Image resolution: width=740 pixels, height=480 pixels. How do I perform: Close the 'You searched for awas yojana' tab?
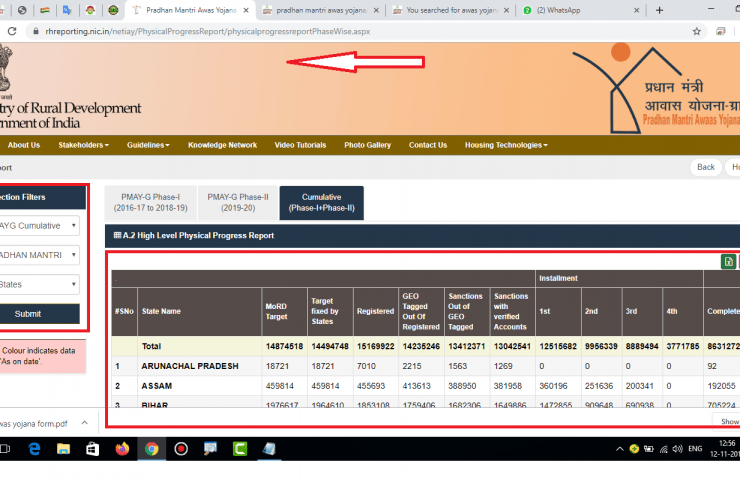(506, 10)
